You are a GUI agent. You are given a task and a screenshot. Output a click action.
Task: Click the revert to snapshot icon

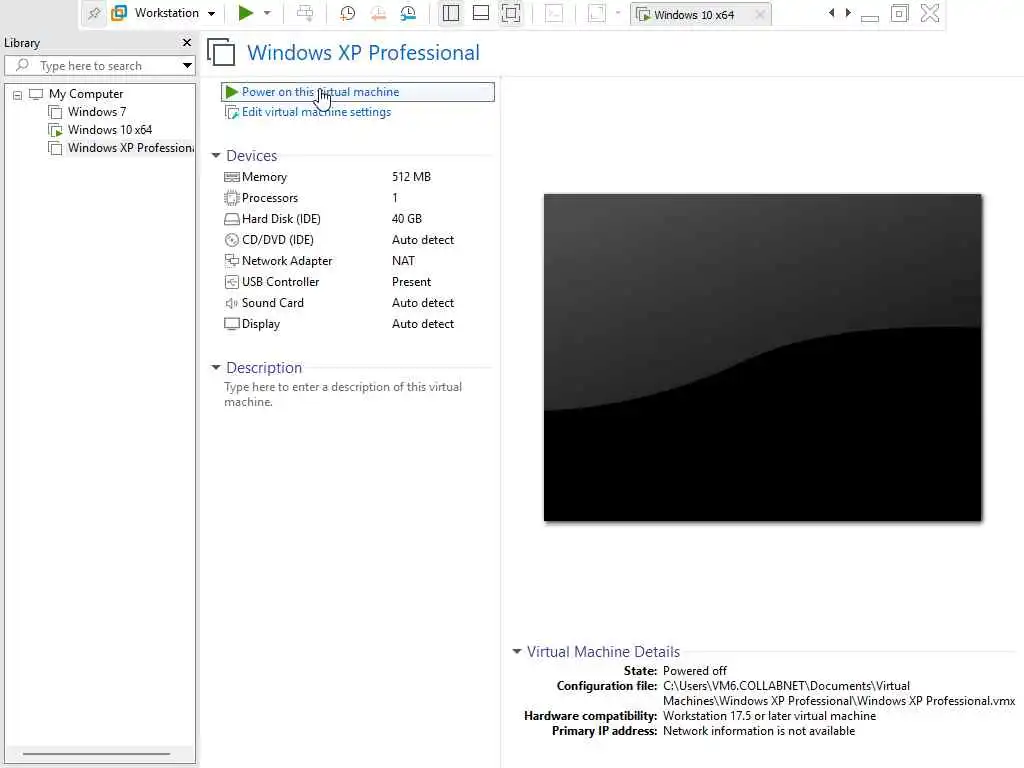point(378,13)
